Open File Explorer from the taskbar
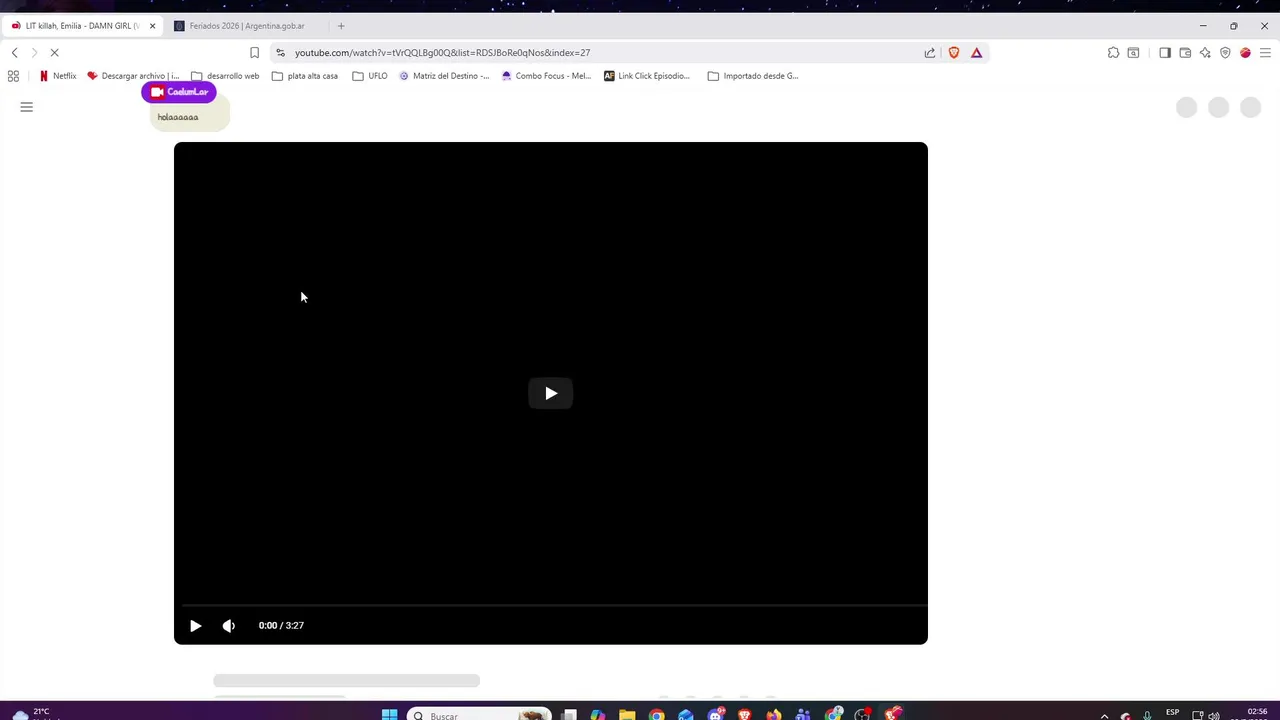 (x=627, y=715)
